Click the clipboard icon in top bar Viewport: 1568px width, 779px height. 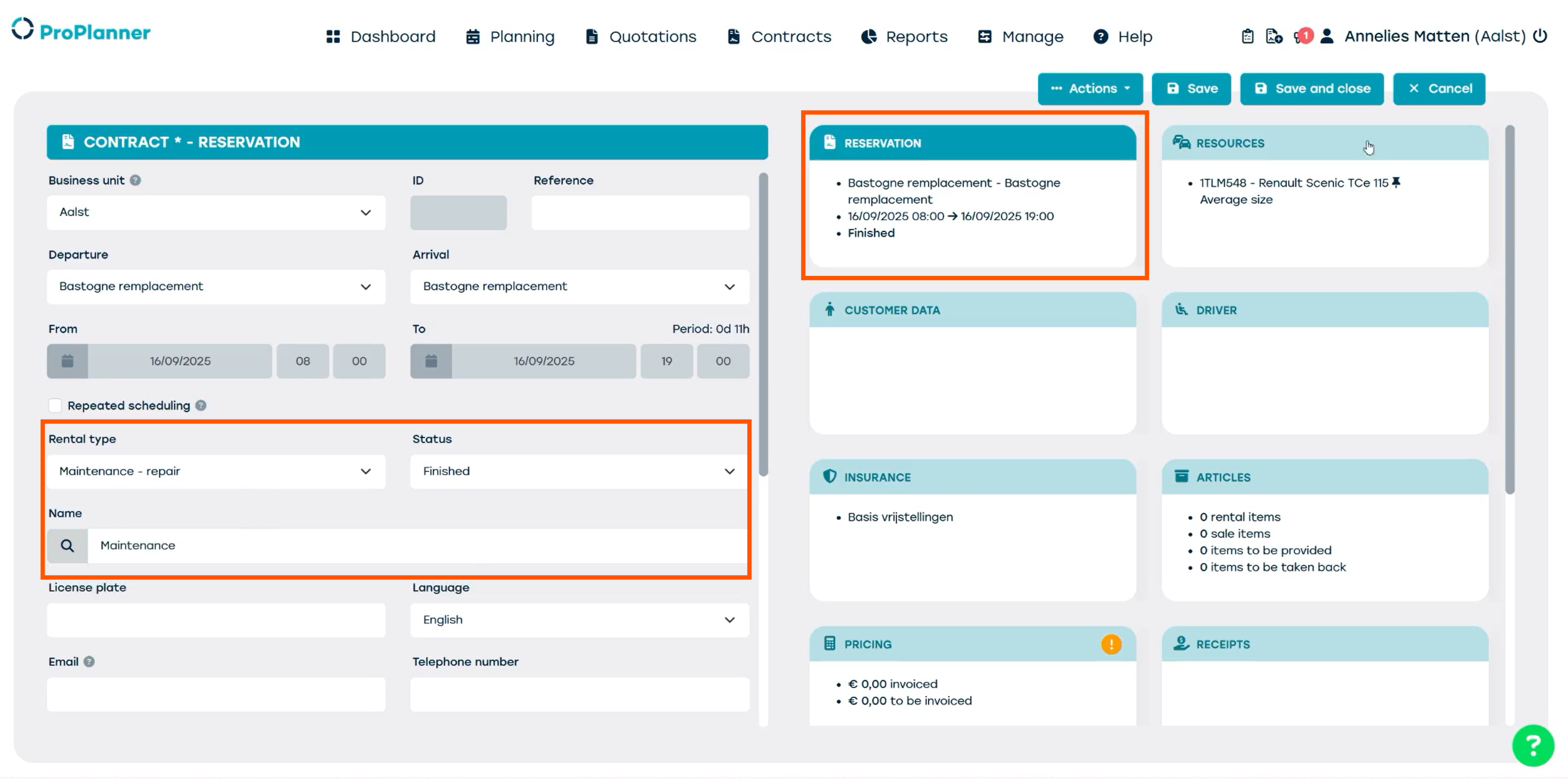tap(1247, 37)
